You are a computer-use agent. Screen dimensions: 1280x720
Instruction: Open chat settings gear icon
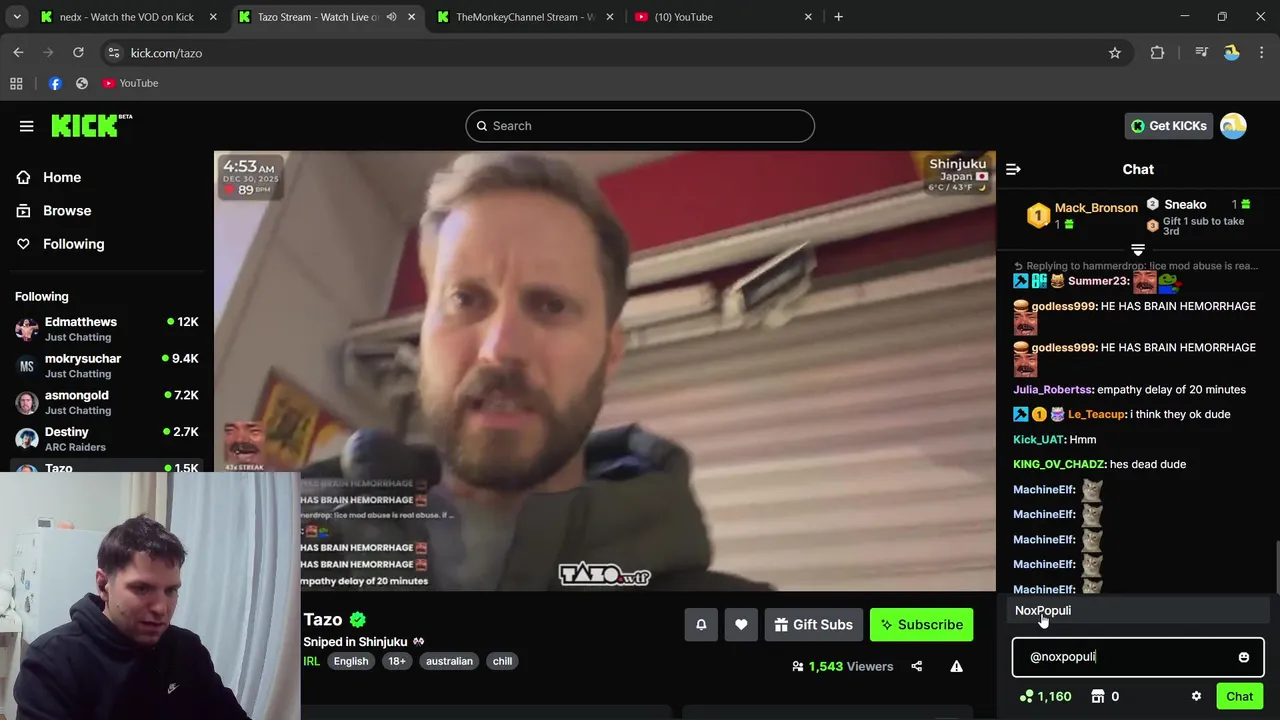(x=1196, y=697)
